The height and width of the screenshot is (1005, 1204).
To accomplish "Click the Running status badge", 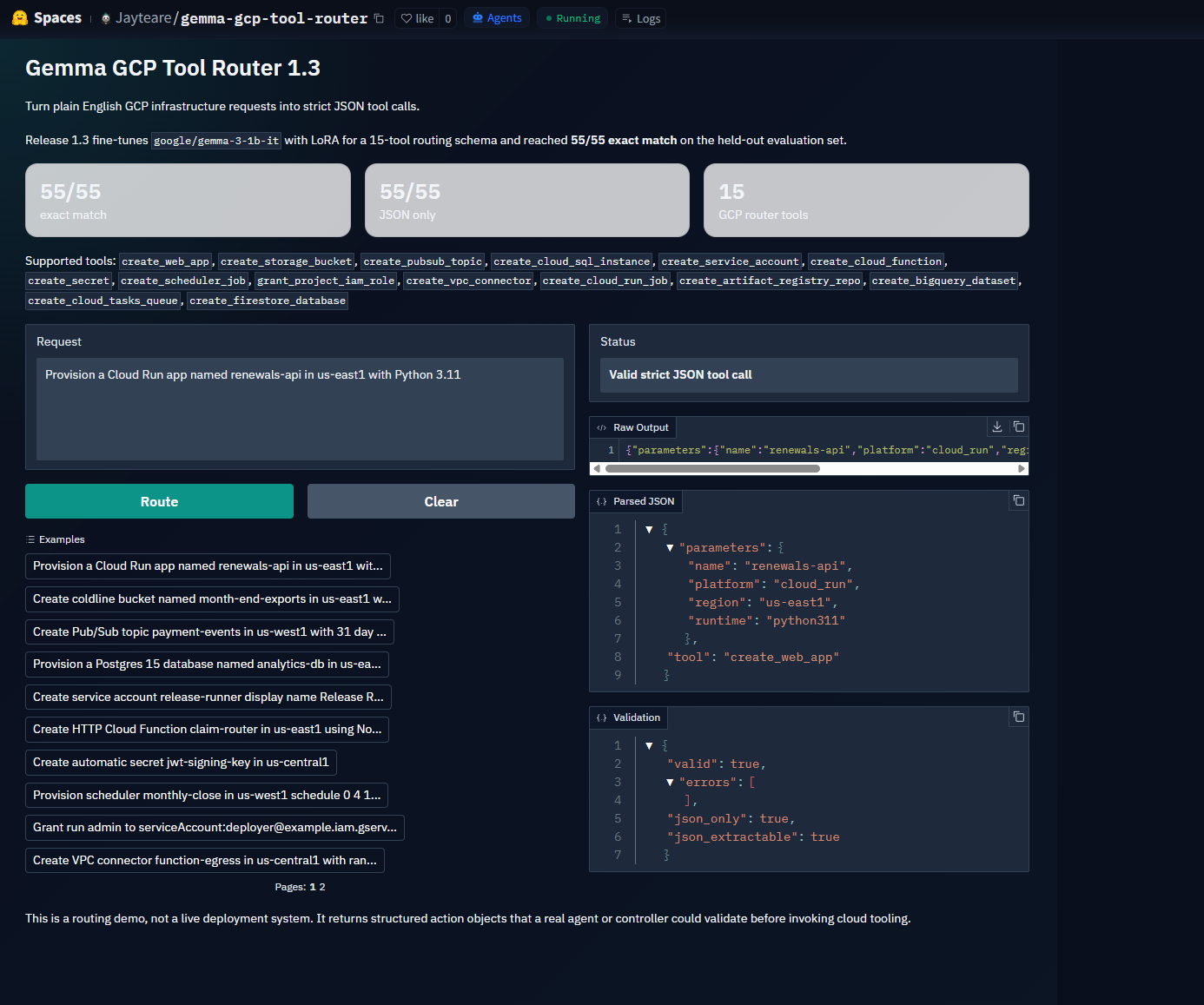I will [573, 18].
